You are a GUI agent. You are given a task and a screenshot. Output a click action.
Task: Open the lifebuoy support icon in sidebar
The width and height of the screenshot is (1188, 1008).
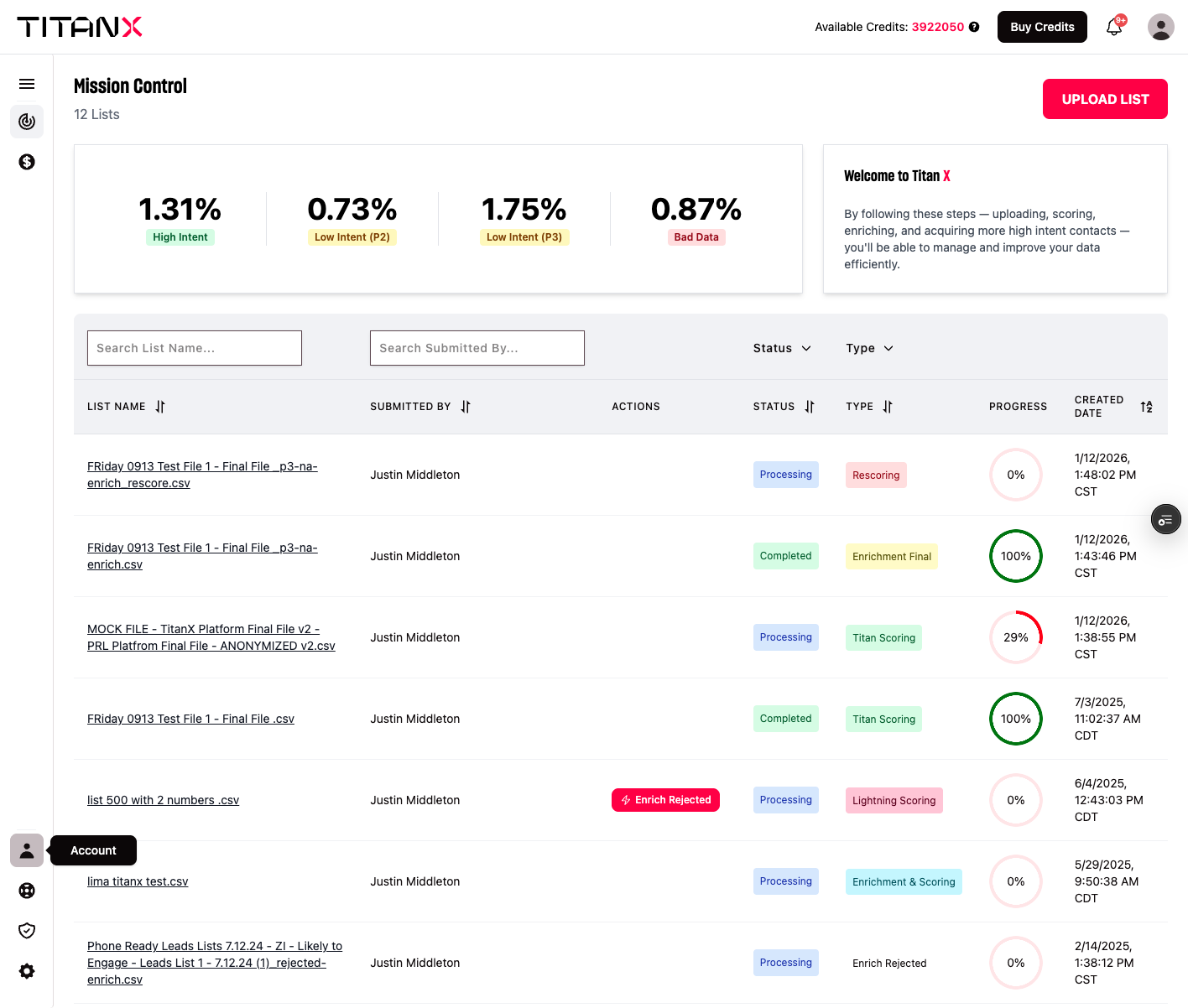tap(27, 891)
